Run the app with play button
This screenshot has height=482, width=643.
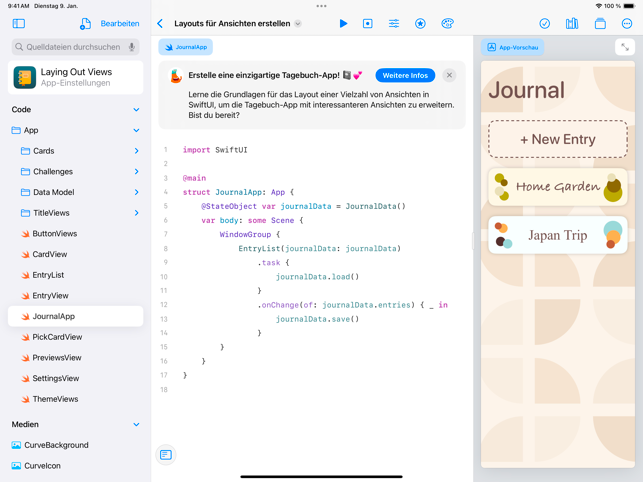[343, 24]
